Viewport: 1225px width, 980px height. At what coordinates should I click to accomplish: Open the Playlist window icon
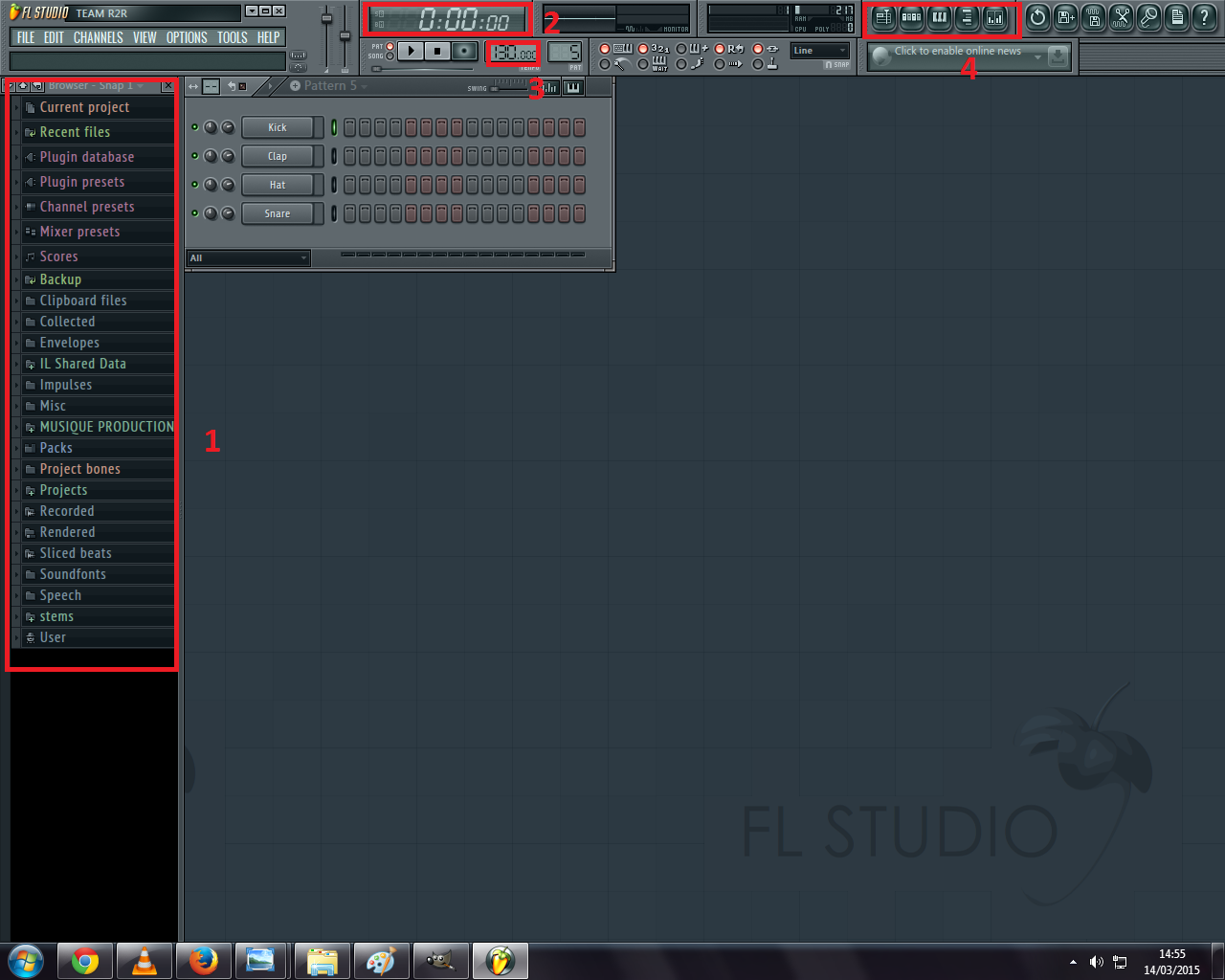tap(883, 17)
